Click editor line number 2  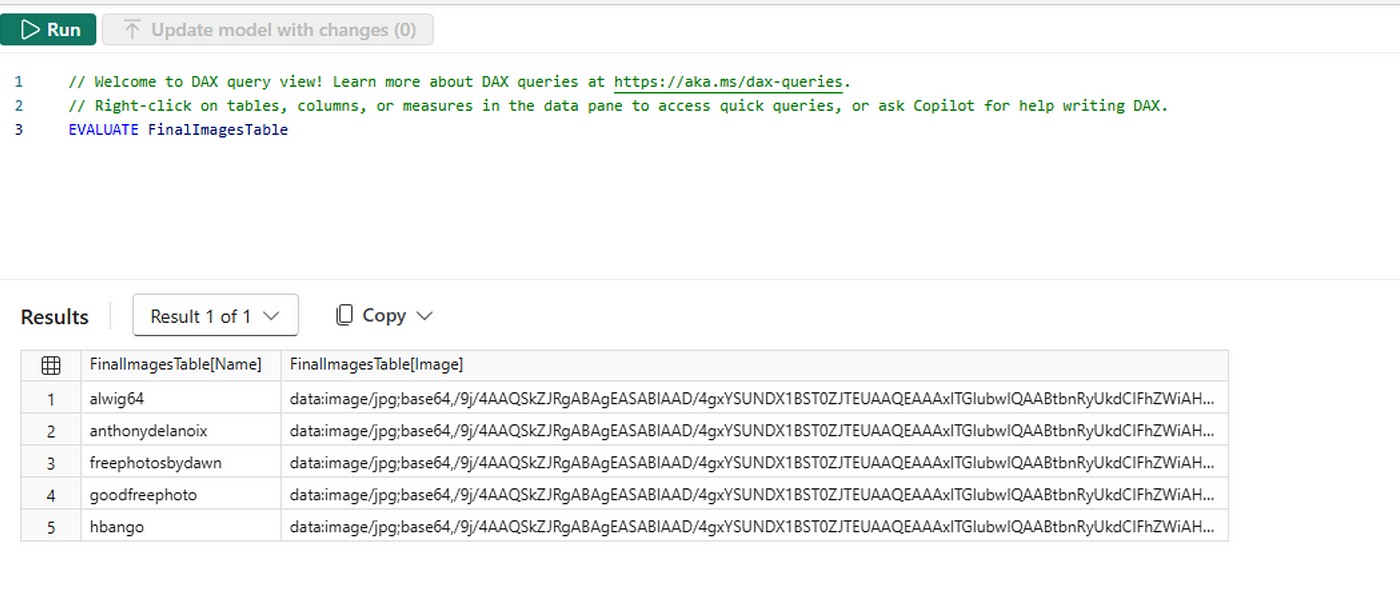tap(19, 106)
